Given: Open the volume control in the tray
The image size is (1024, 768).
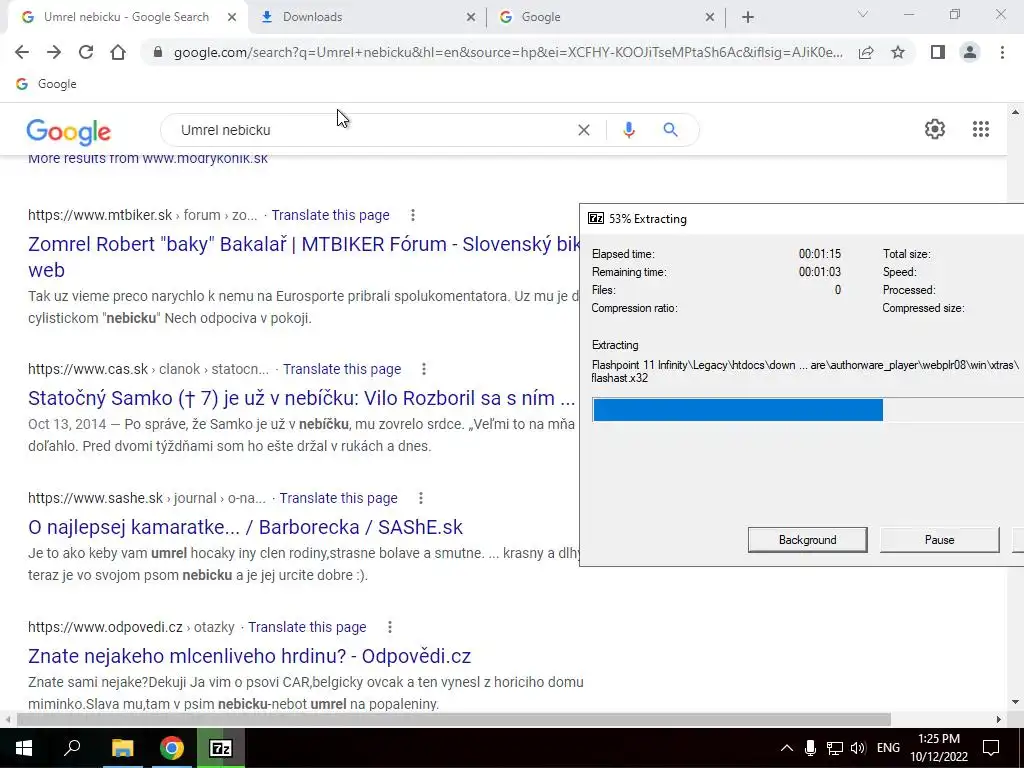Looking at the screenshot, I should [x=858, y=748].
